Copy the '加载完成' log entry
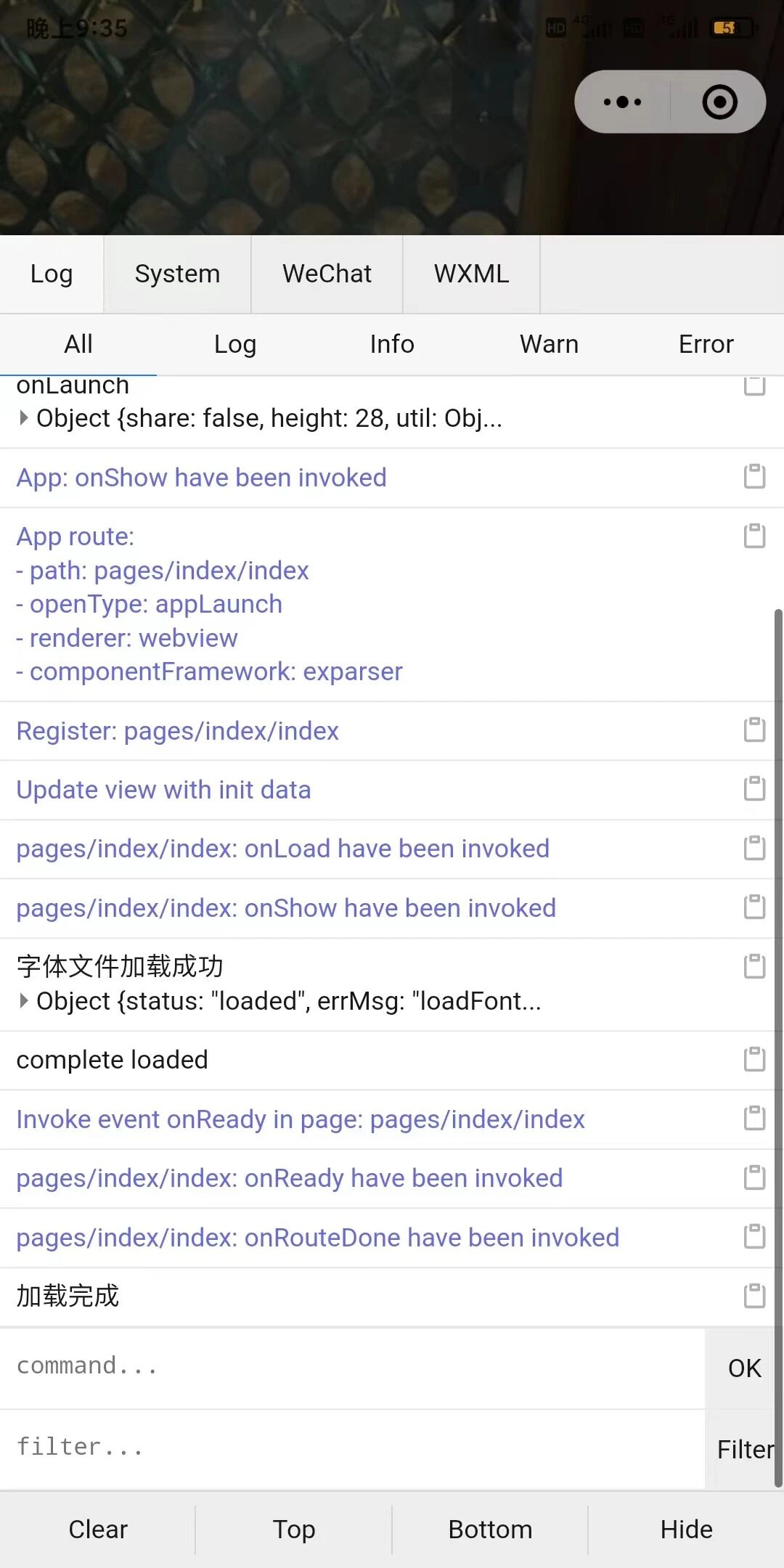 pyautogui.click(x=754, y=1297)
